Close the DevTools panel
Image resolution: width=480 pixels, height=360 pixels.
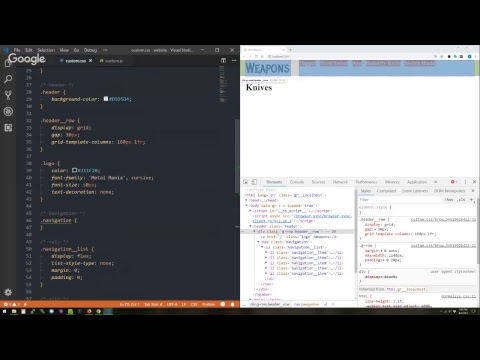click(x=474, y=182)
